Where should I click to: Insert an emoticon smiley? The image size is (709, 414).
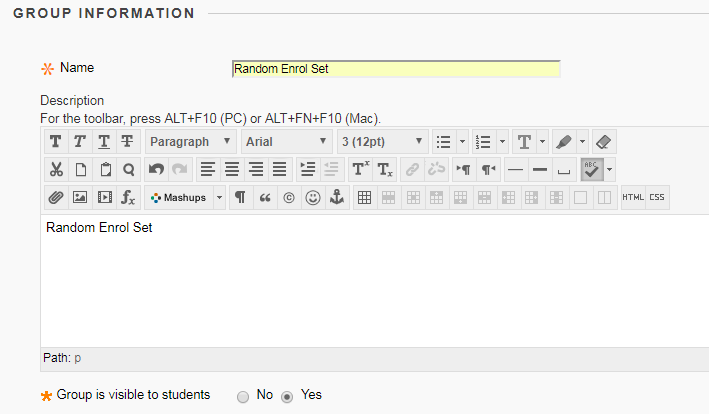point(313,198)
